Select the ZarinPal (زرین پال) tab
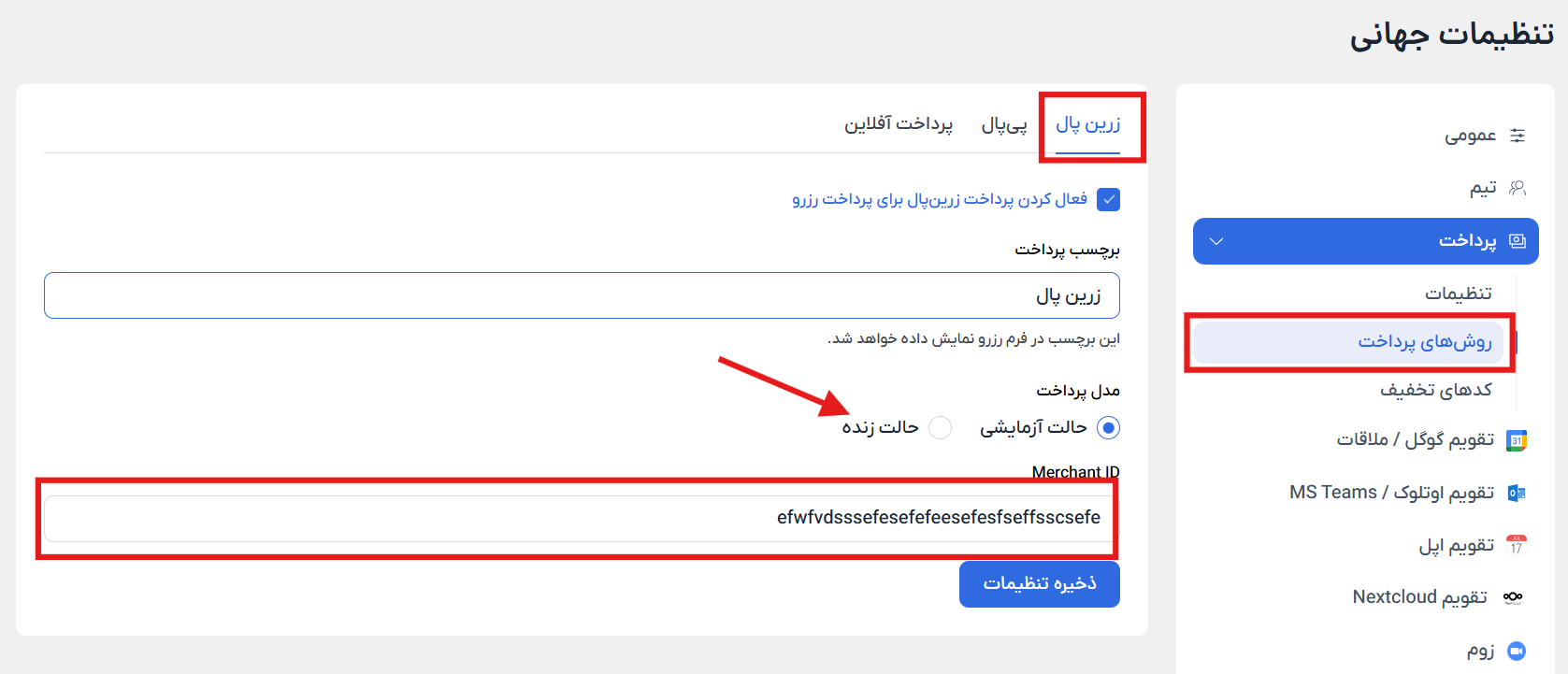The image size is (1568, 674). pyautogui.click(x=1087, y=124)
